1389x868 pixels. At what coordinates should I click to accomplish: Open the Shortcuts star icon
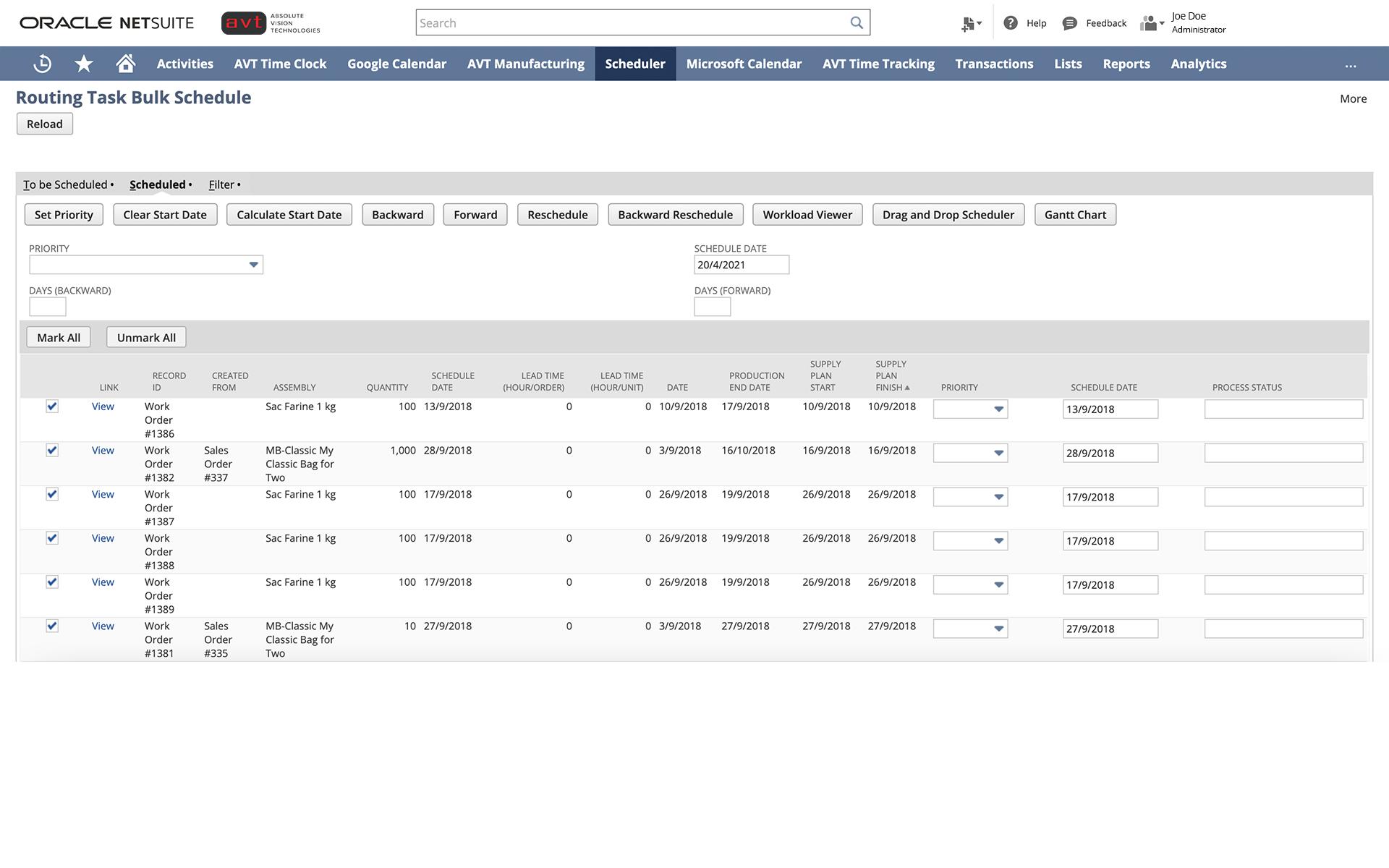pos(84,64)
